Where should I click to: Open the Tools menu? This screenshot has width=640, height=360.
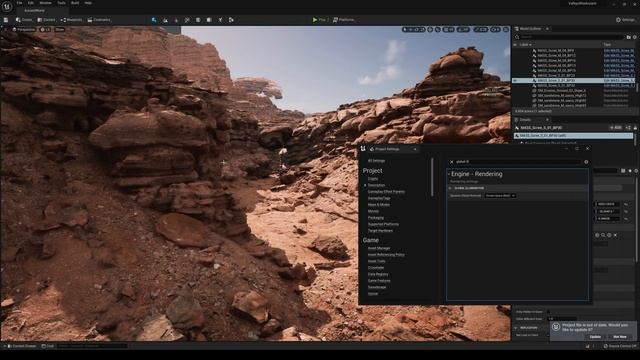(x=61, y=3)
